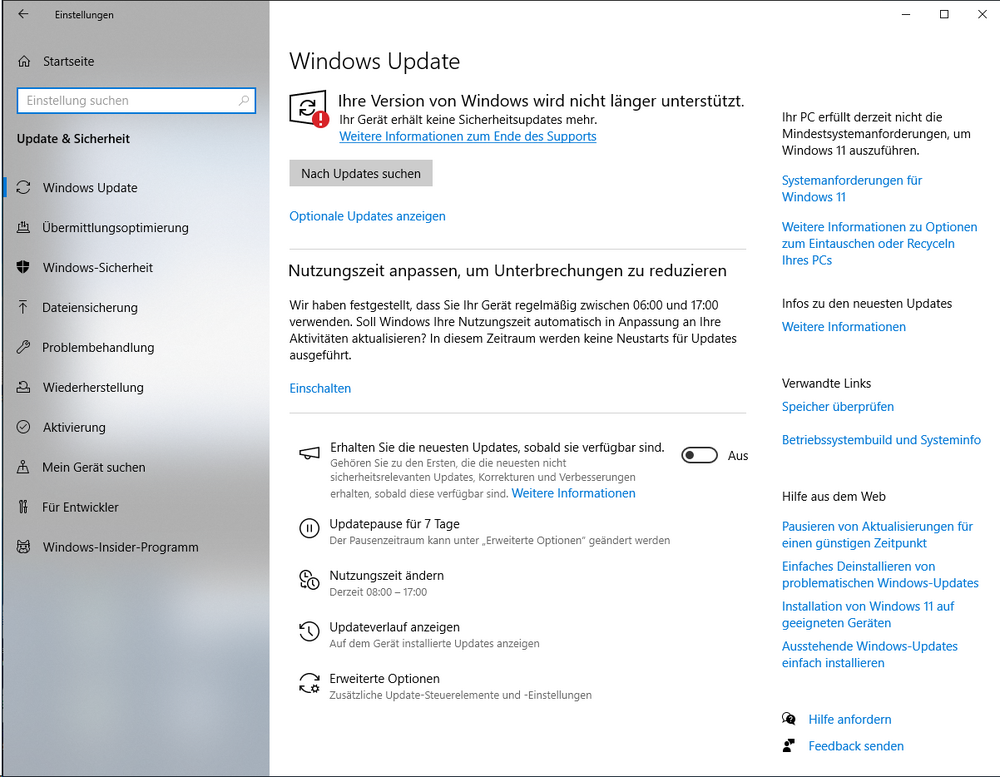Open Windows-Insider-Programm via its cat icon
The width and height of the screenshot is (1000, 777).
pos(23,547)
